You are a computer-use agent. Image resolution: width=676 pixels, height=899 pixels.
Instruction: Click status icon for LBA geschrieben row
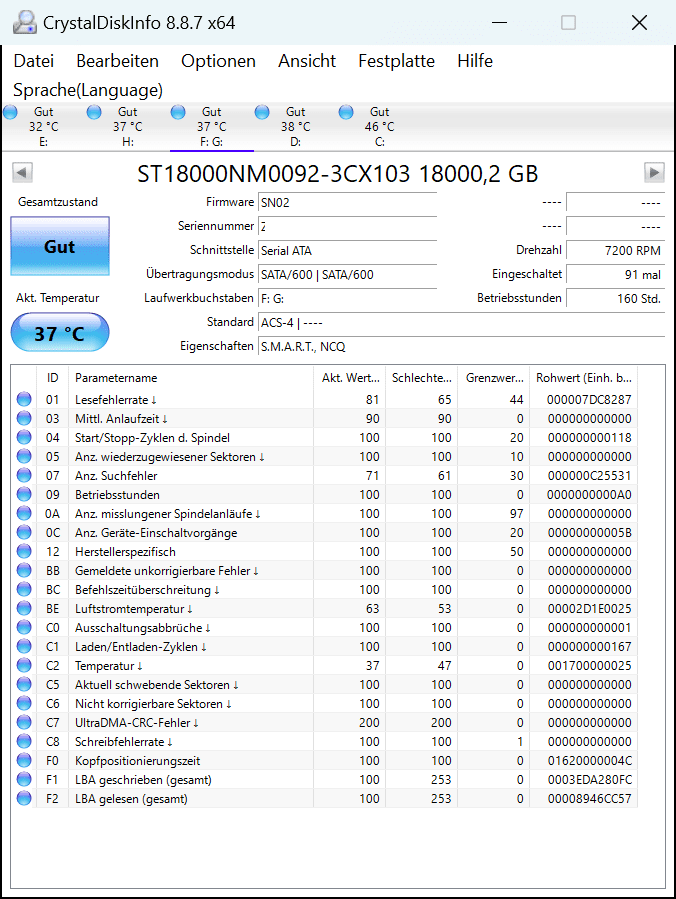(24, 779)
